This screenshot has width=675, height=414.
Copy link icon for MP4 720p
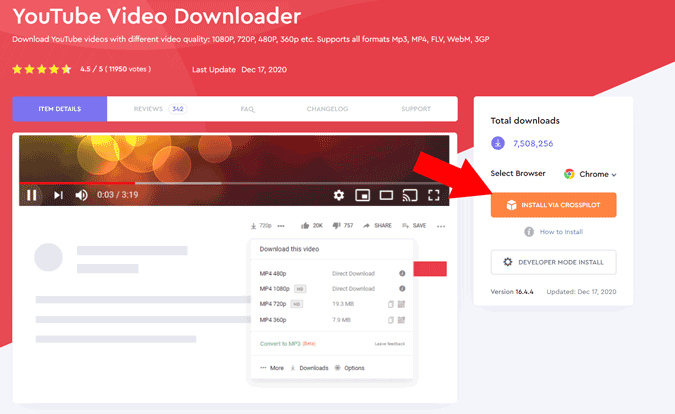[x=391, y=304]
